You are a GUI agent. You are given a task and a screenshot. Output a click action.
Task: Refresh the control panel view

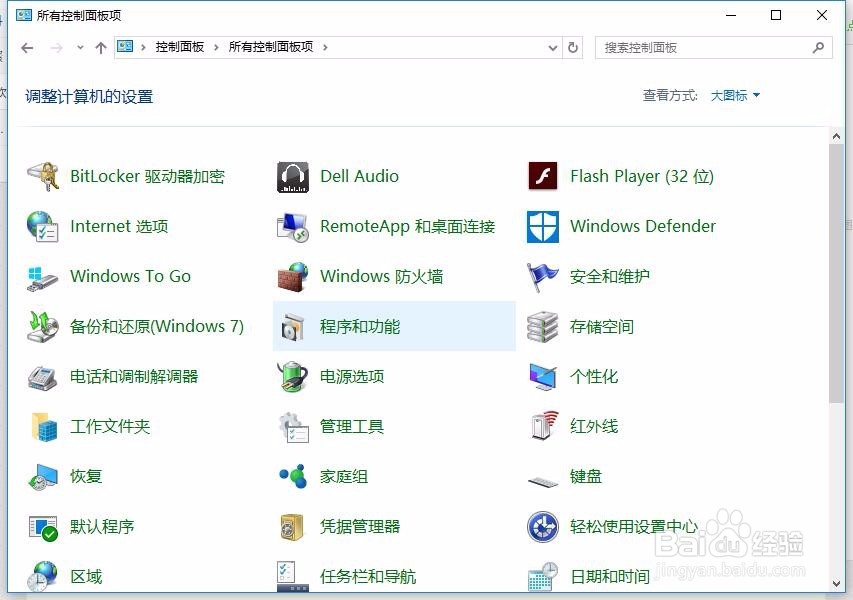573,48
